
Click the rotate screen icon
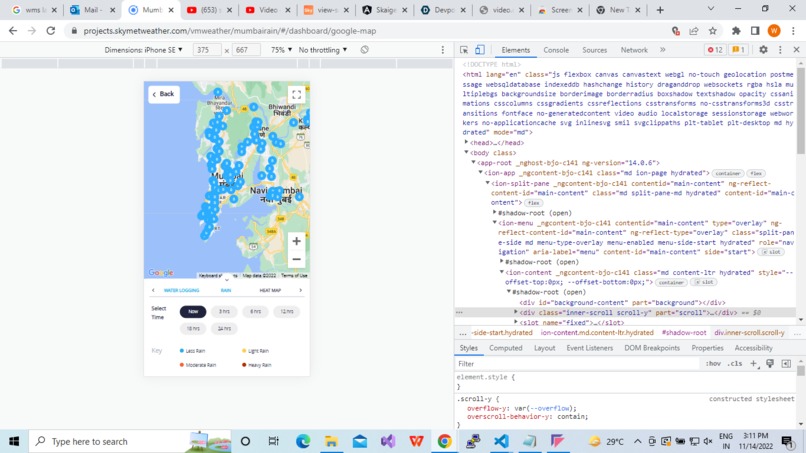pyautogui.click(x=364, y=50)
